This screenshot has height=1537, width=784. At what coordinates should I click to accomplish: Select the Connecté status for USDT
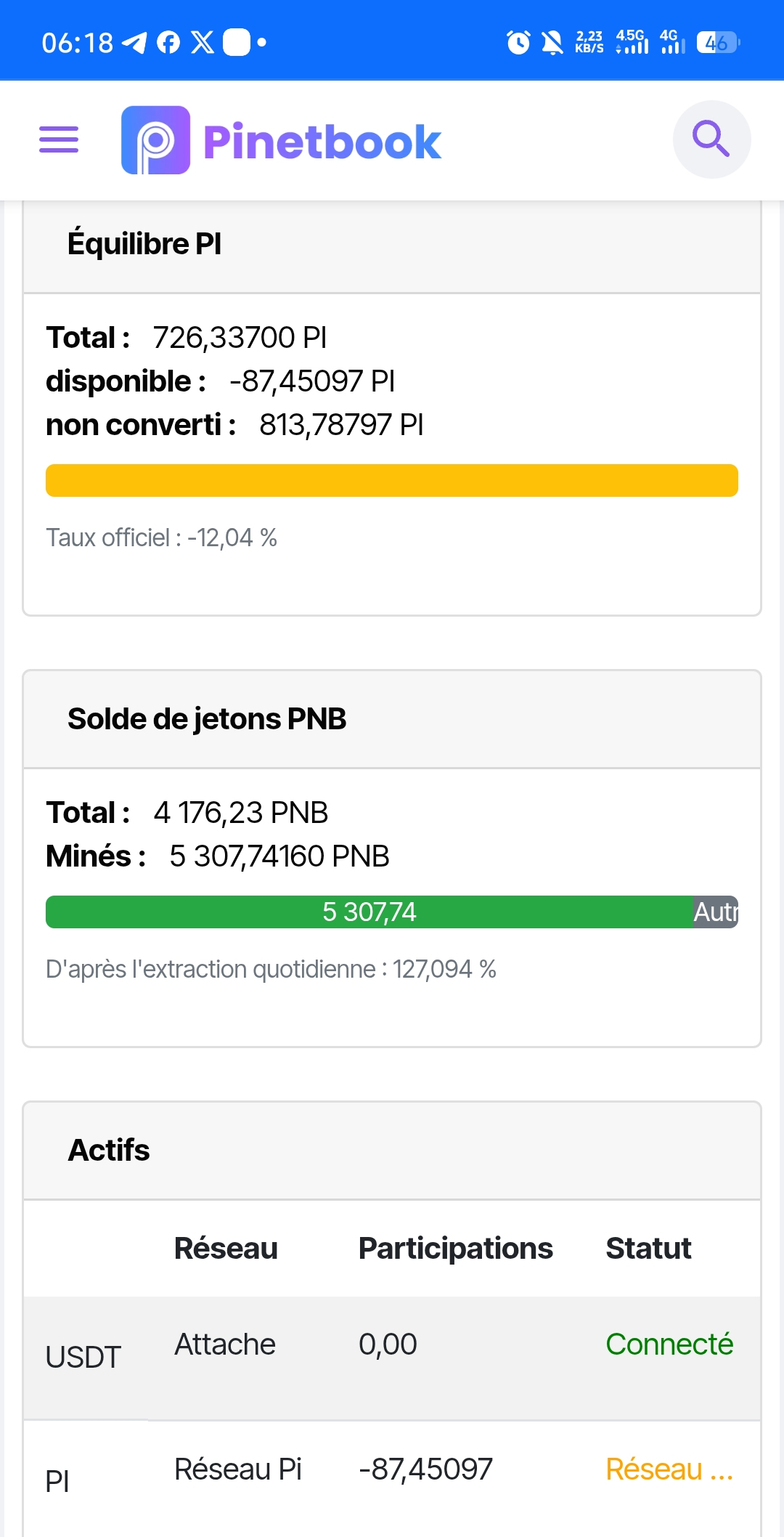tap(669, 1344)
